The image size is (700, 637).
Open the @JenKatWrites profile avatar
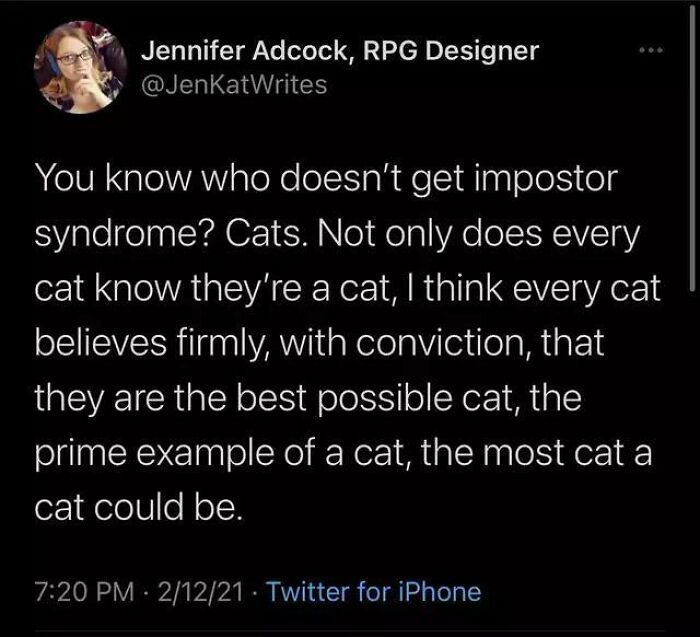[x=81, y=67]
